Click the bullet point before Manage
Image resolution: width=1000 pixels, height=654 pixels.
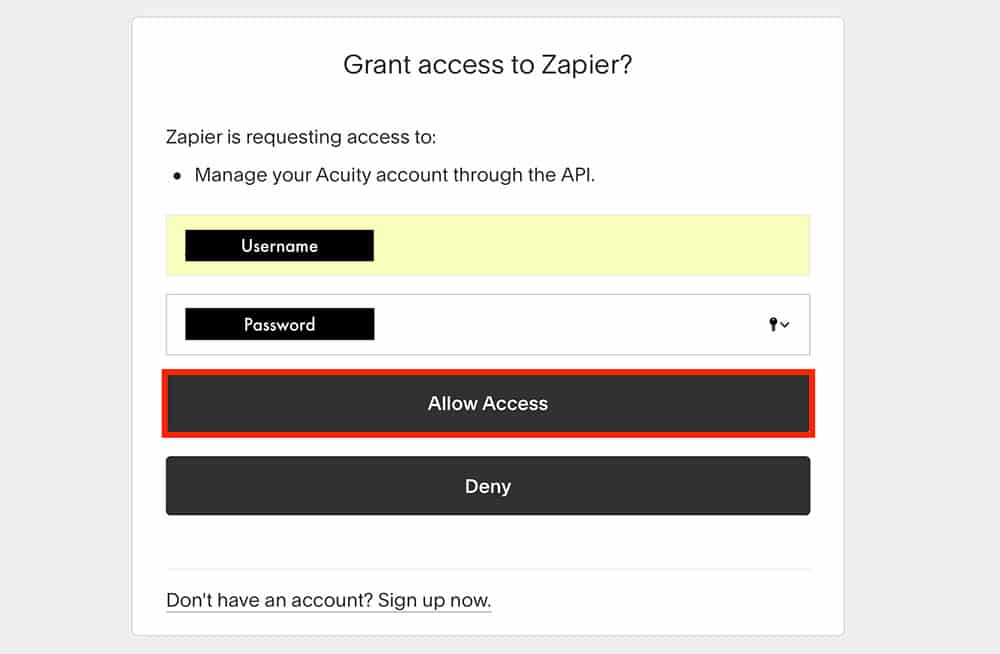(x=177, y=176)
